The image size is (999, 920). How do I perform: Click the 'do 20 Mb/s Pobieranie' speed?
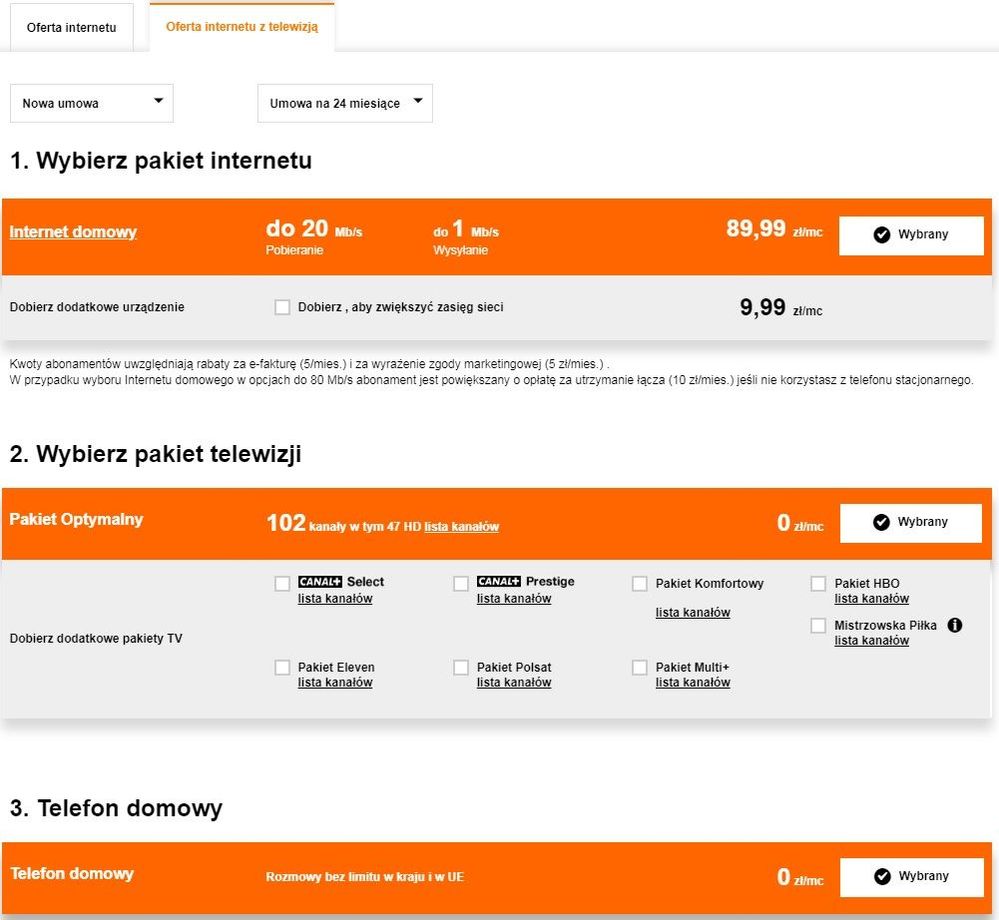[314, 236]
